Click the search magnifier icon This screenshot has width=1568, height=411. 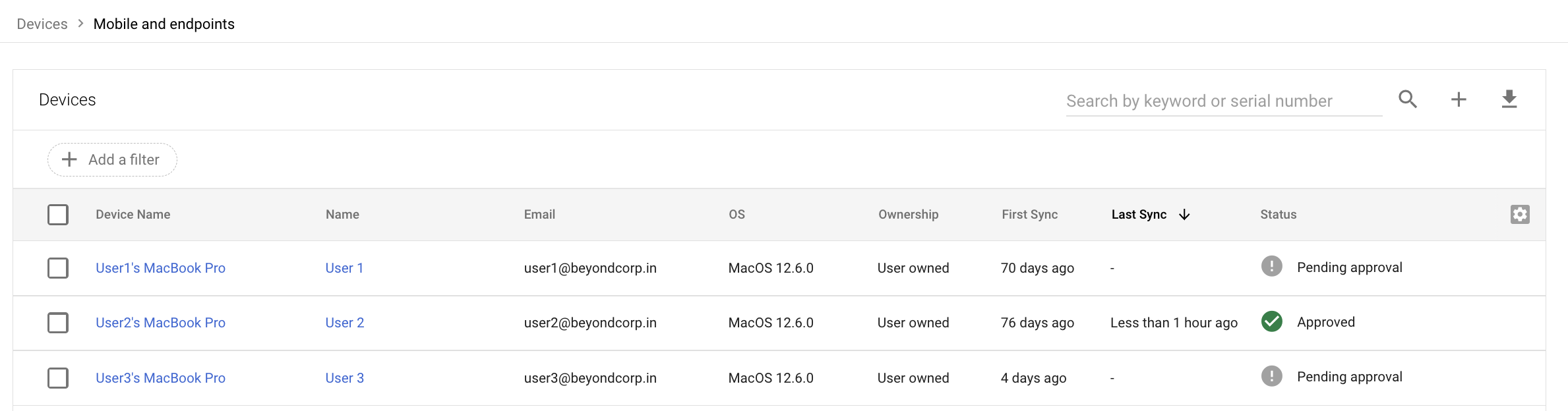tap(1408, 99)
